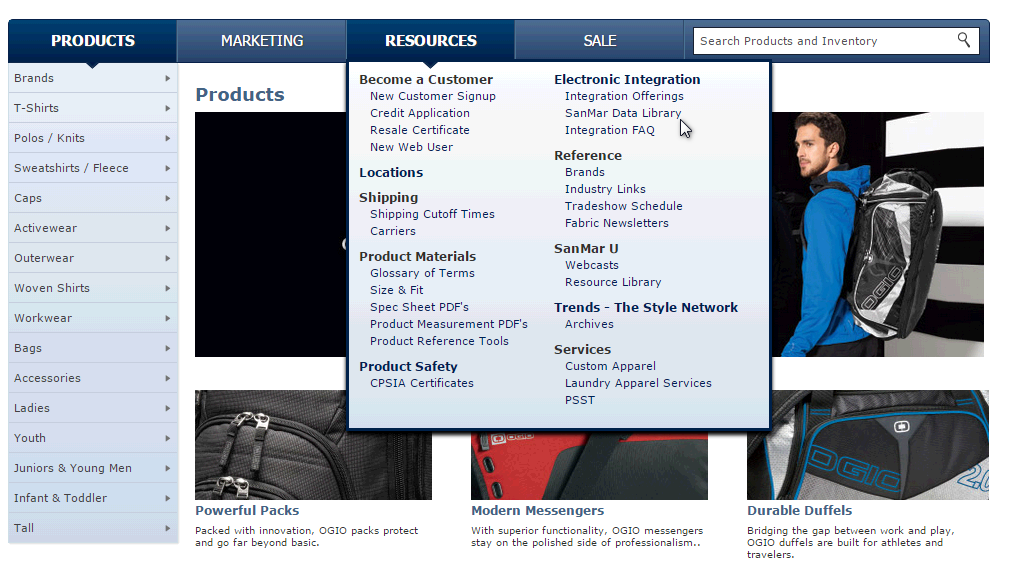
Task: Expand the Caps category arrow
Action: [x=167, y=198]
